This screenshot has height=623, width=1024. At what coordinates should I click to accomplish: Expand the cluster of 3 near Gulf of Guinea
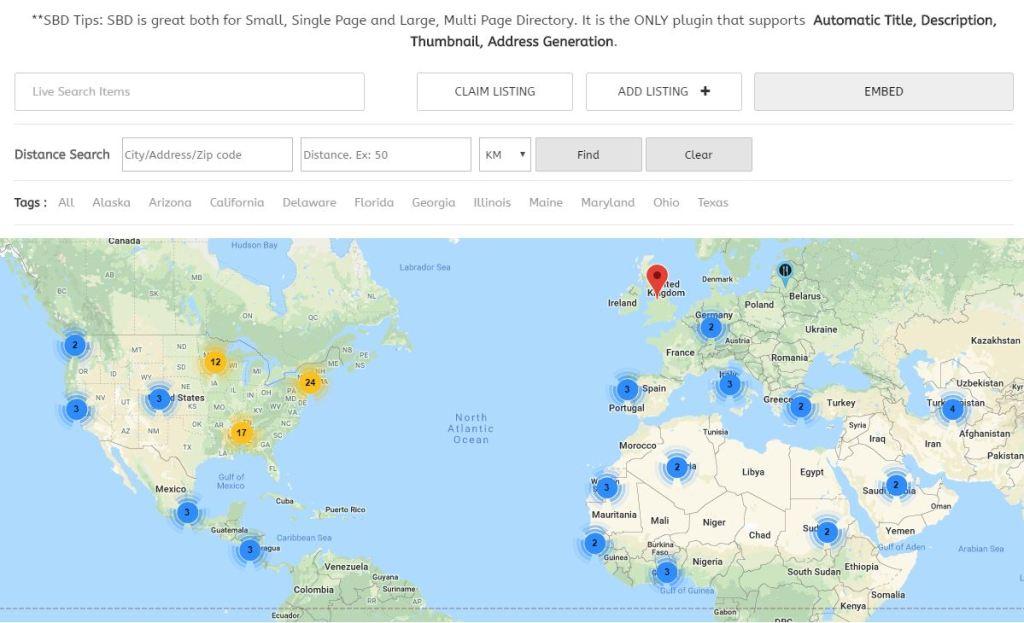(x=666, y=572)
